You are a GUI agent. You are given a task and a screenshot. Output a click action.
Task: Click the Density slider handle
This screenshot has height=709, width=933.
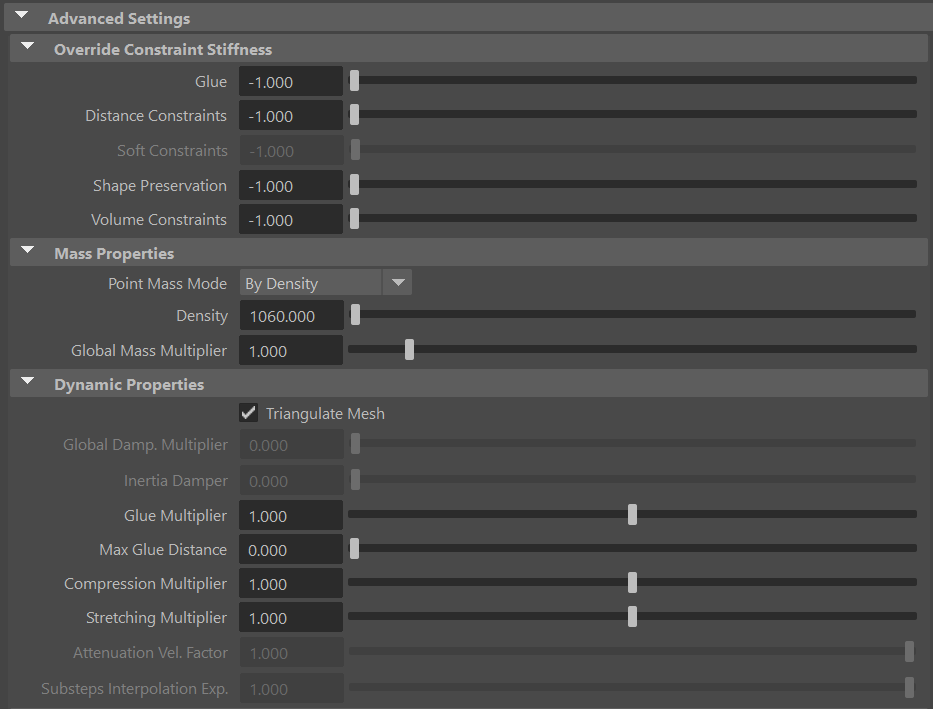pyautogui.click(x=354, y=314)
